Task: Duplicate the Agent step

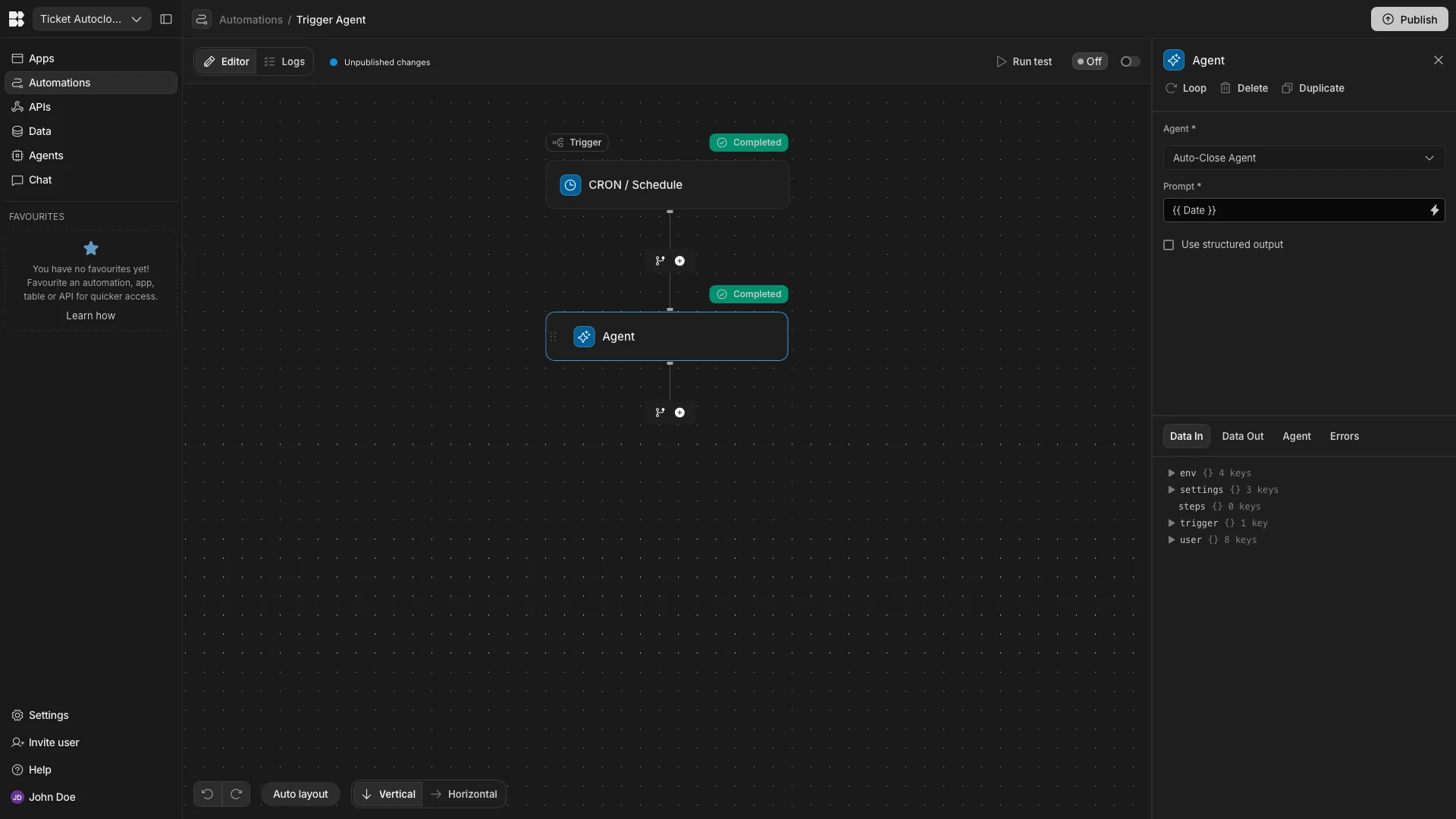Action: [1313, 88]
